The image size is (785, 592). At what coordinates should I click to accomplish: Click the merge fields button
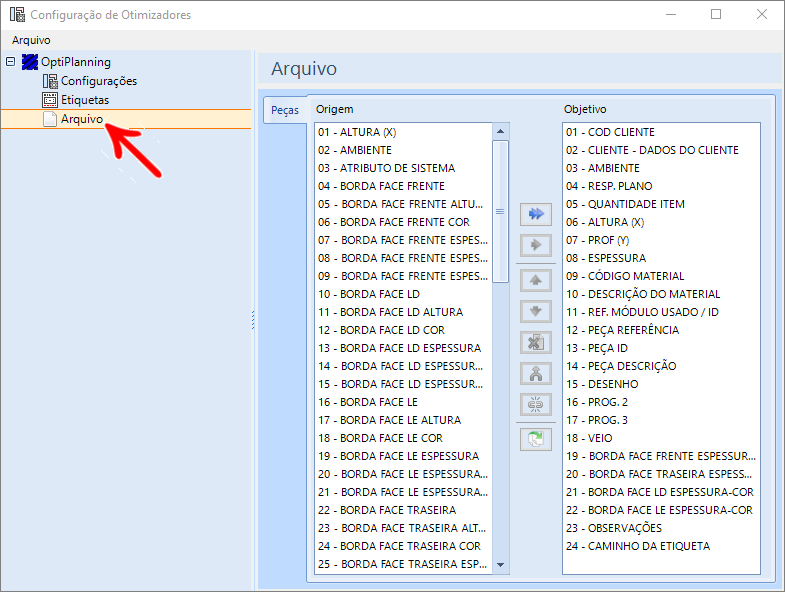536,374
